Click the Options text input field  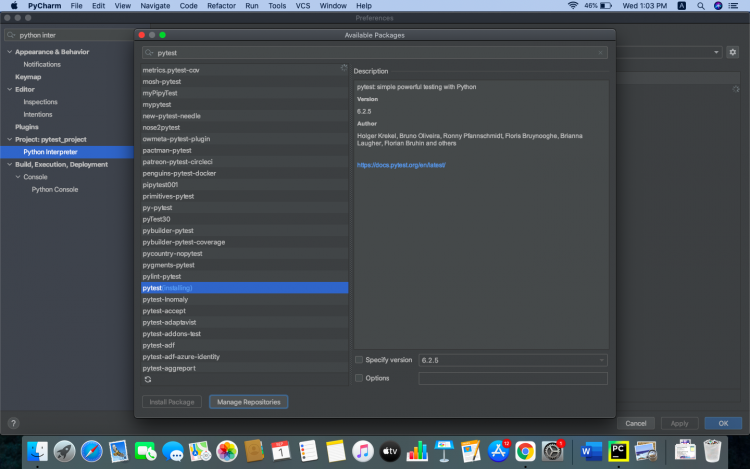click(x=513, y=378)
